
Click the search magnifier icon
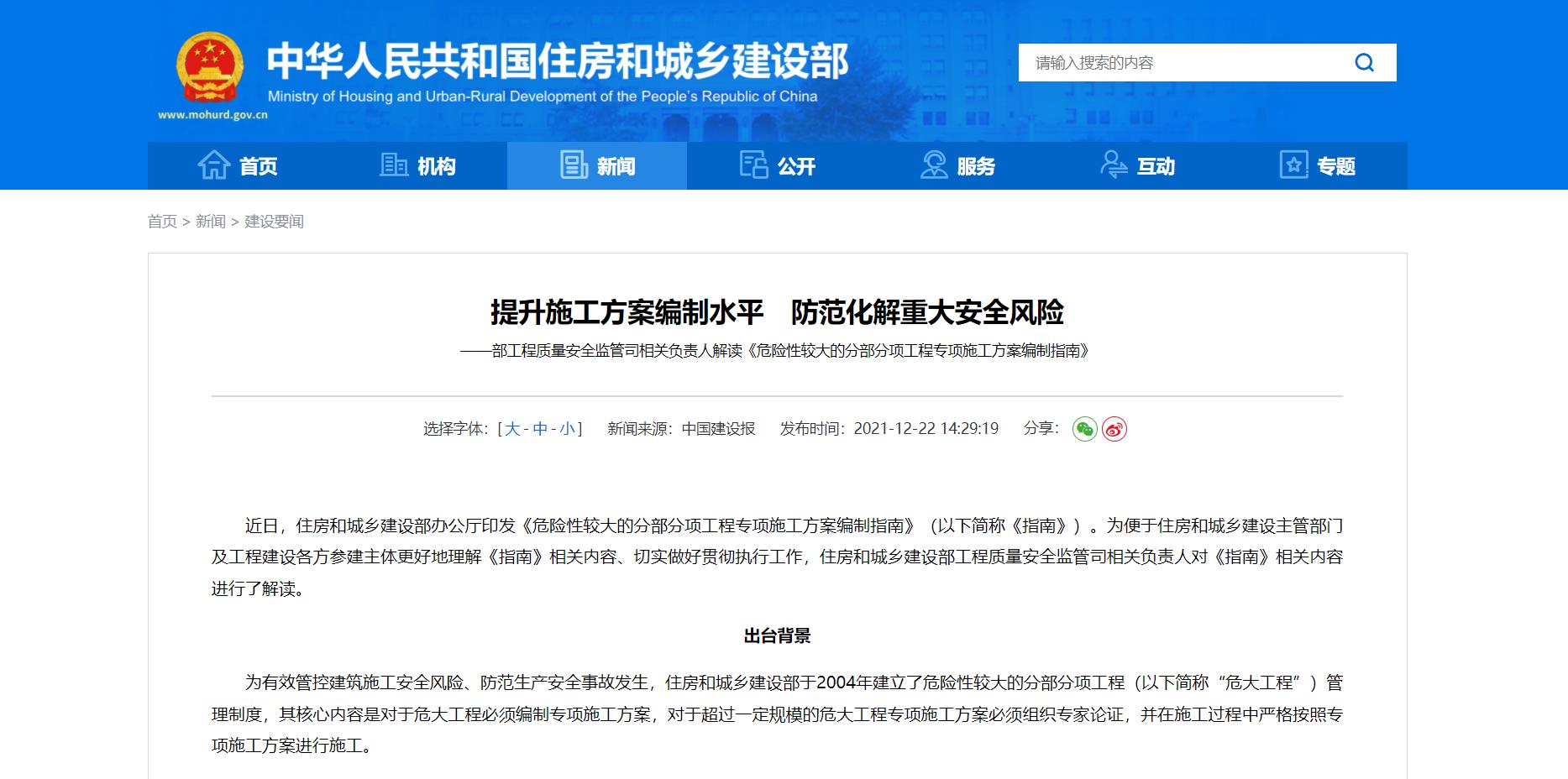(x=1364, y=63)
